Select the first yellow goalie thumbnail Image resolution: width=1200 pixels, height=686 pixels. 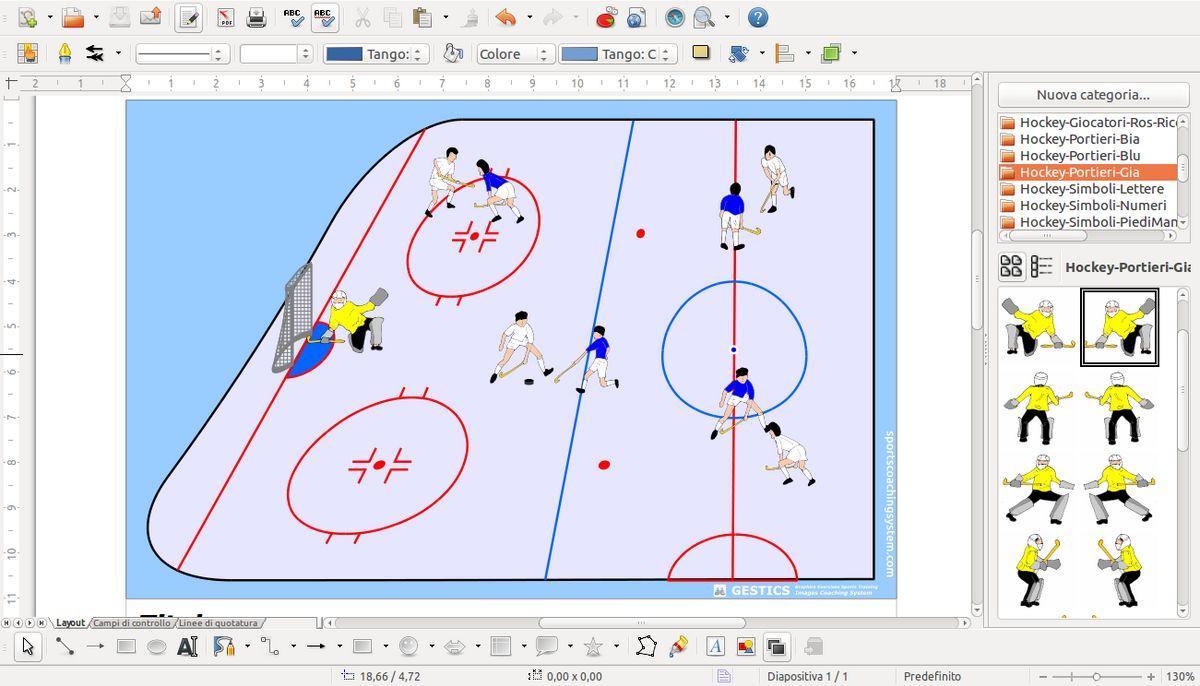1038,327
